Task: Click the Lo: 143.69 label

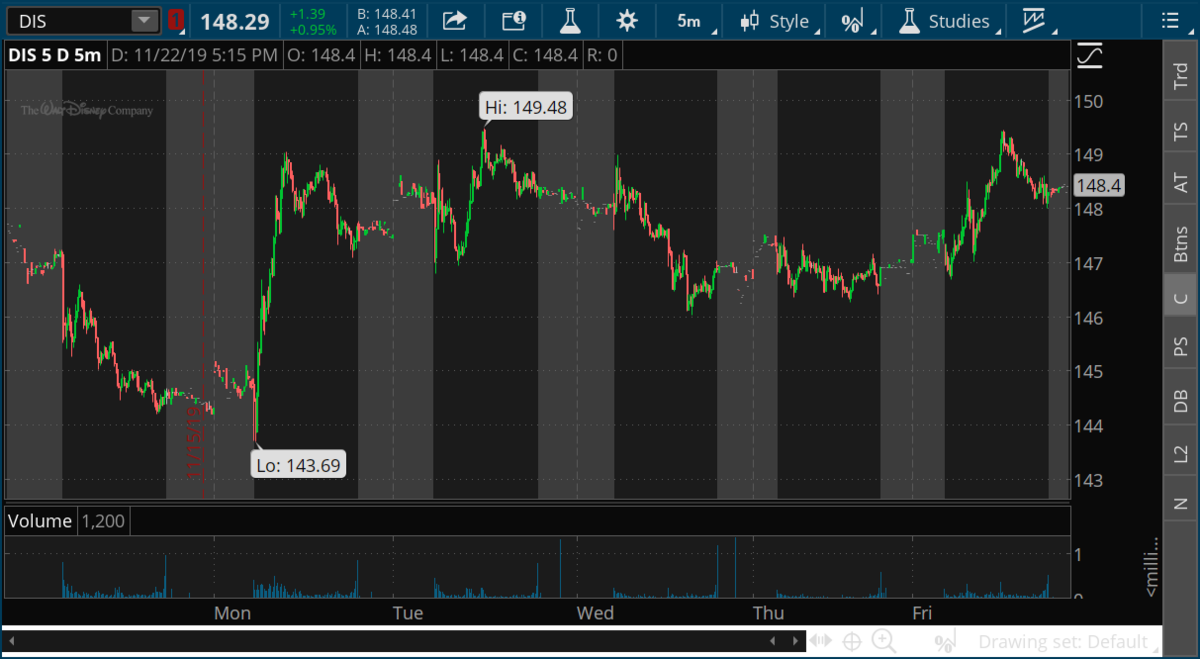Action: tap(298, 465)
